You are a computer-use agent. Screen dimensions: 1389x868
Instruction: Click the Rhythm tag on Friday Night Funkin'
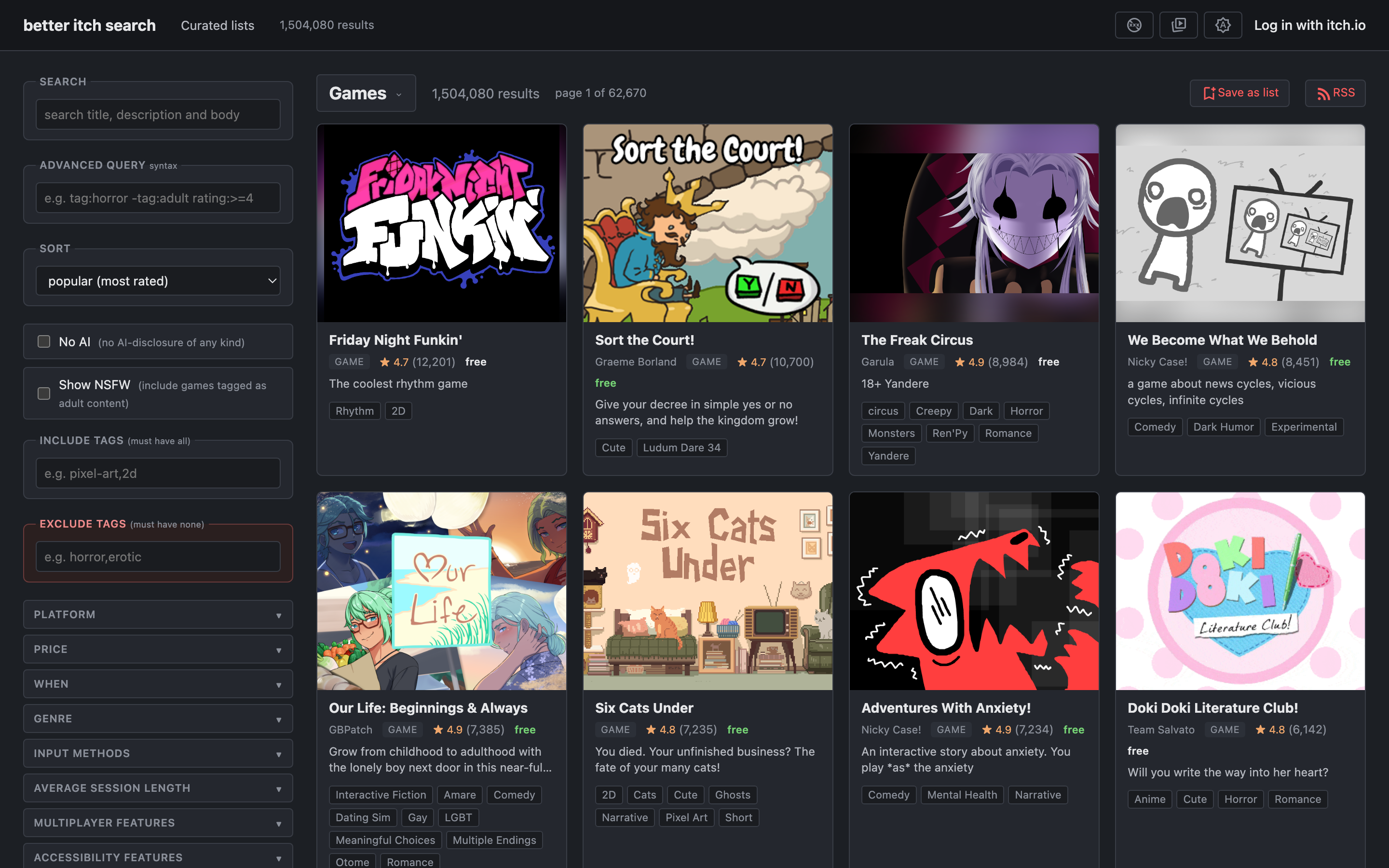click(x=354, y=411)
